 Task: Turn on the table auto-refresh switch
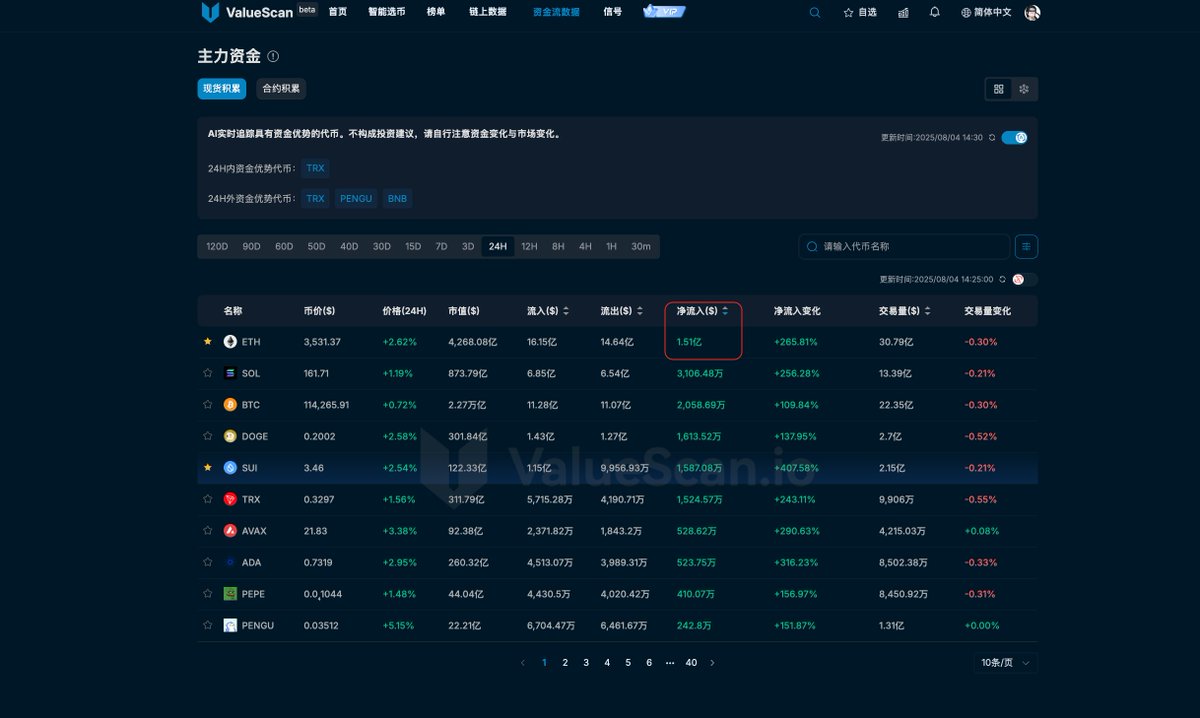[1024, 280]
